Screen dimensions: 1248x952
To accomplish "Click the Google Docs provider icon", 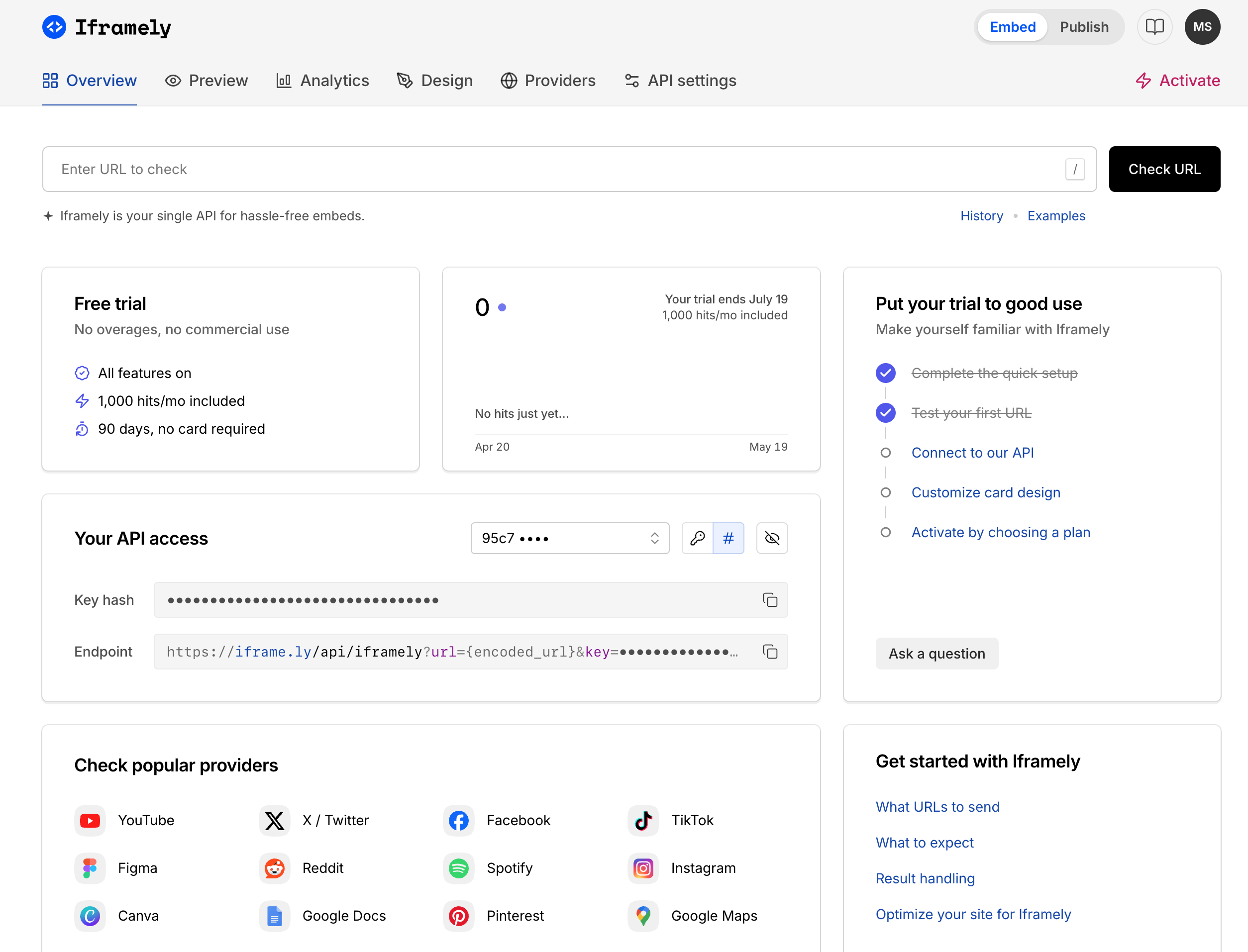I will (x=274, y=915).
